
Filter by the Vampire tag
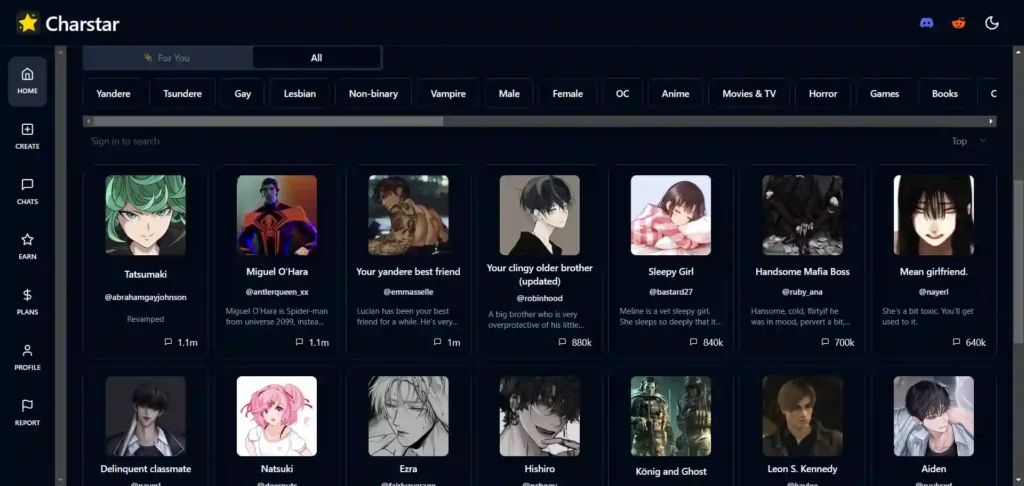point(448,94)
